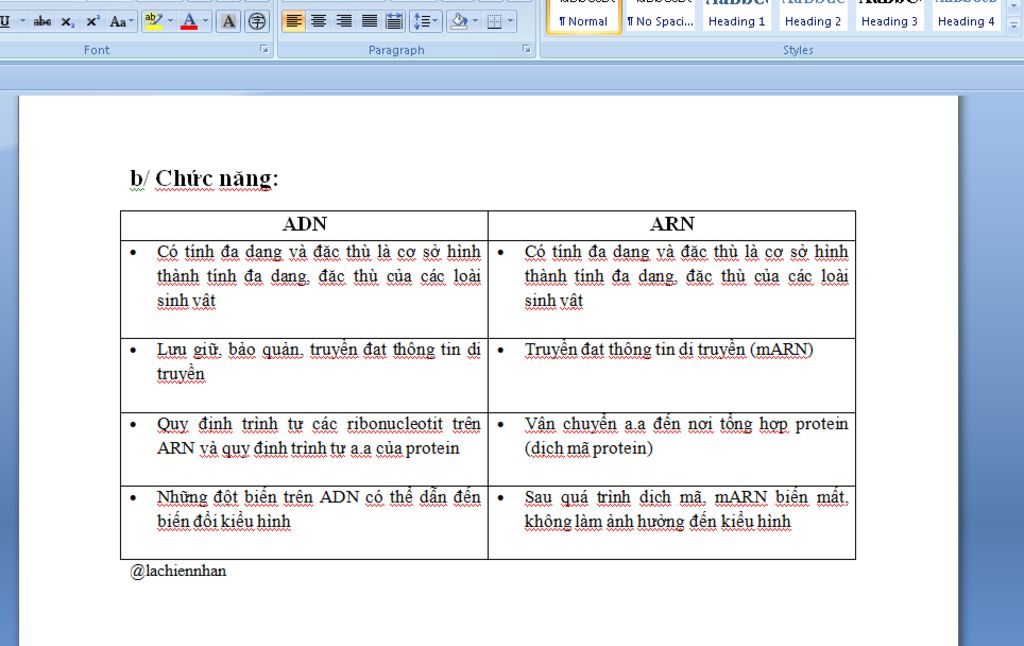
Task: Click 'Những đột biến trên ADN' cell text
Action: pos(319,509)
